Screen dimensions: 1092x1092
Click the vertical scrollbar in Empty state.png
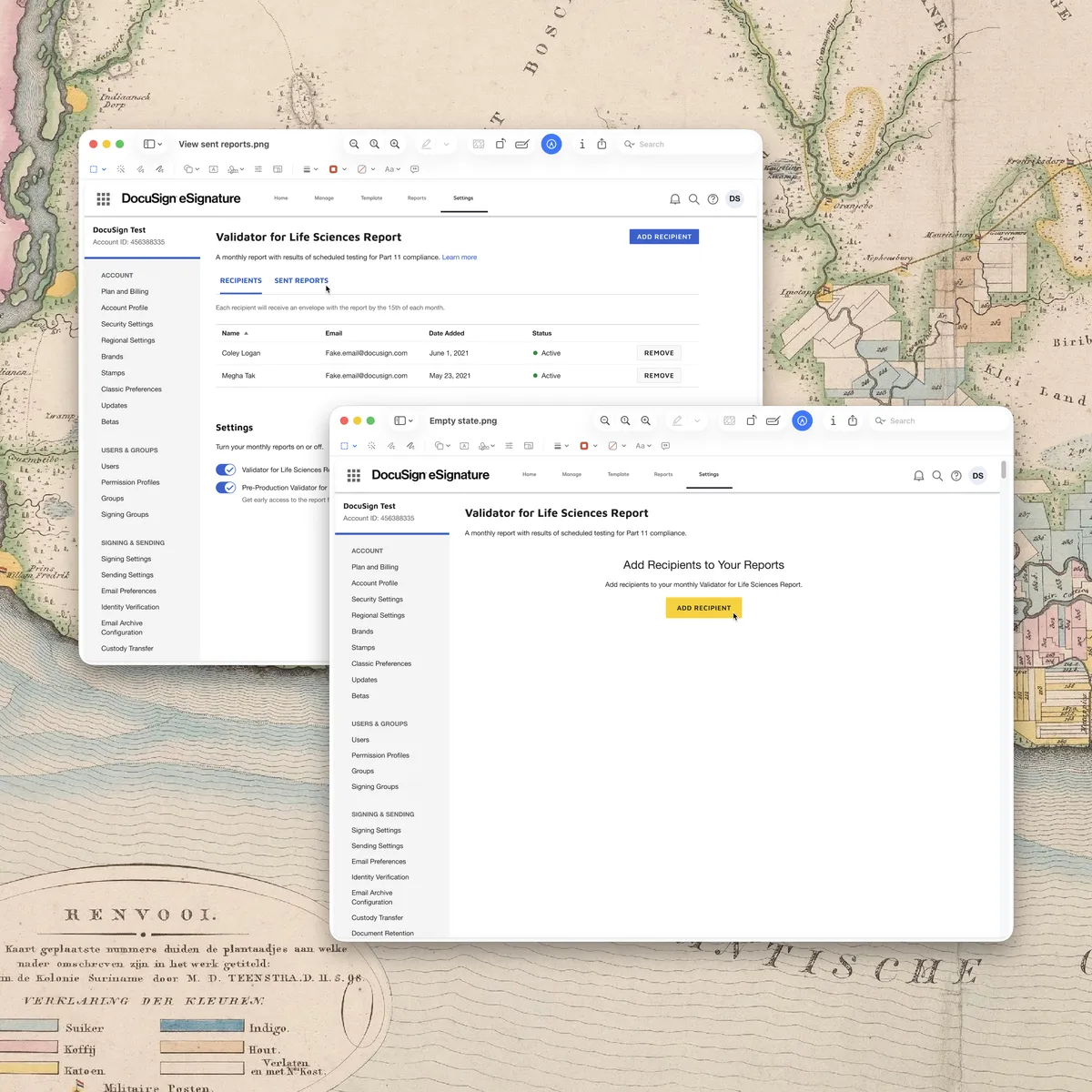tap(1004, 470)
